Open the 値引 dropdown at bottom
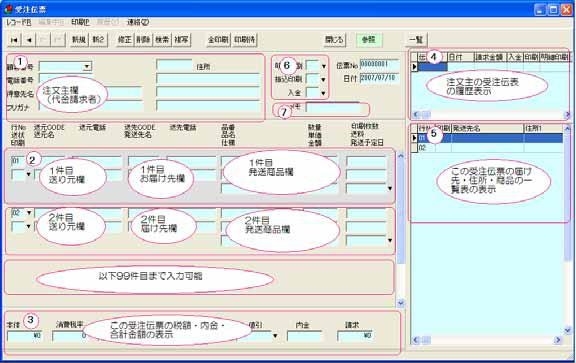576x363 pixels. (275, 336)
